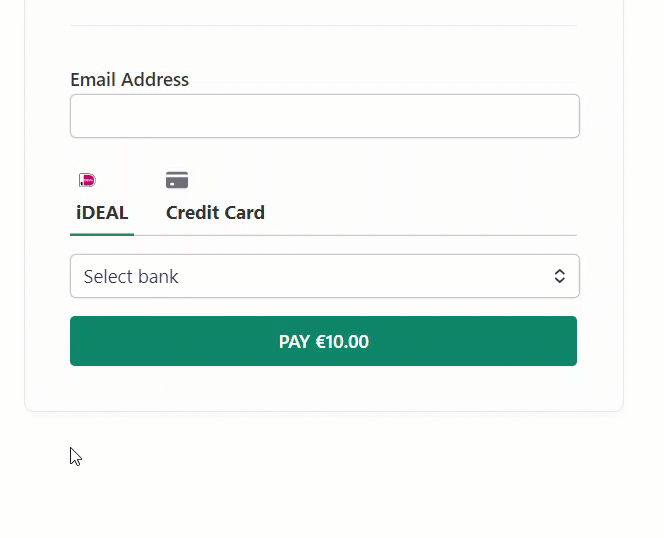This screenshot has width=664, height=538.
Task: Click the gray card glyph above Credit Card
Action: coord(177,180)
